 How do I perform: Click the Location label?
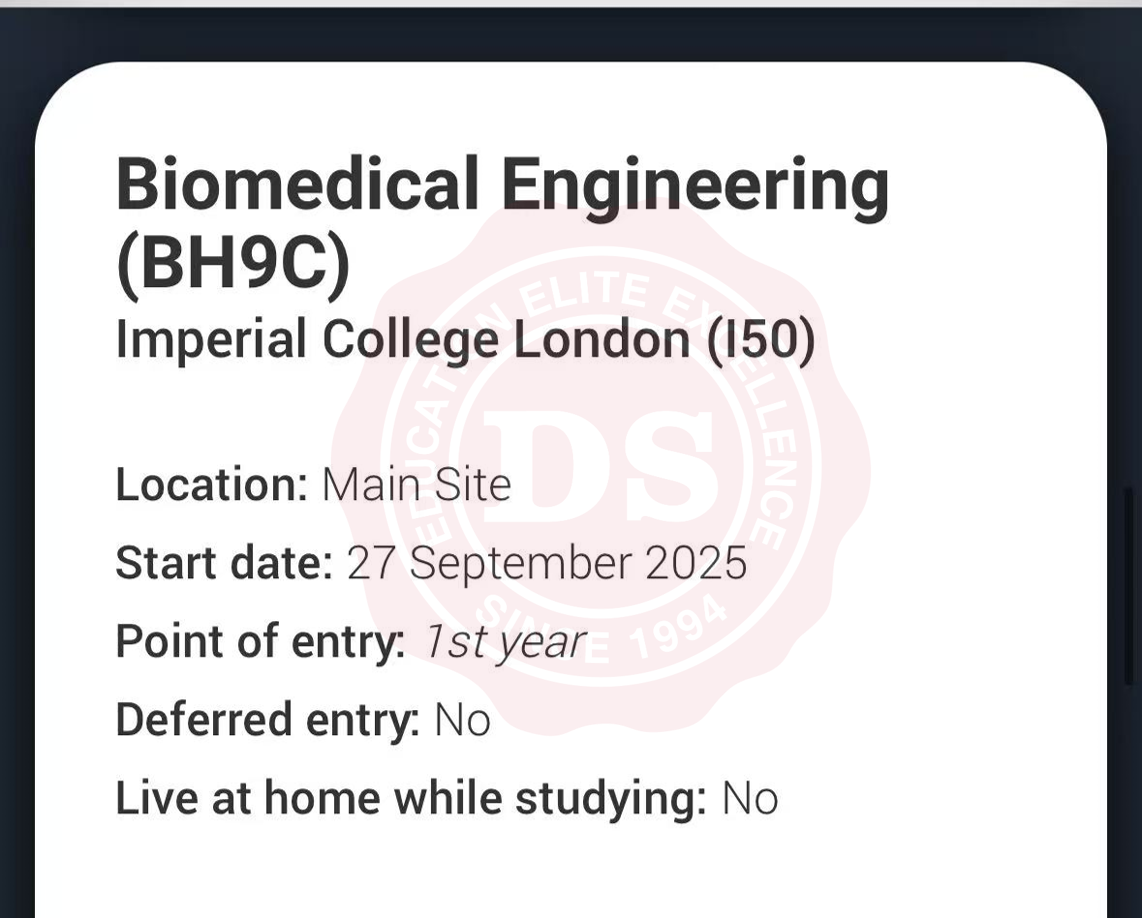pos(211,485)
